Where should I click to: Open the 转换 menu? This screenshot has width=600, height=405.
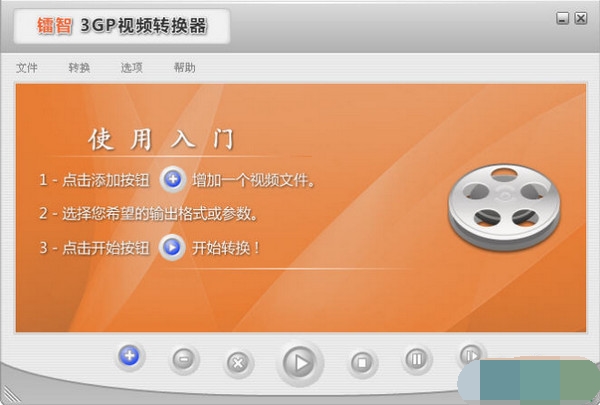click(79, 68)
